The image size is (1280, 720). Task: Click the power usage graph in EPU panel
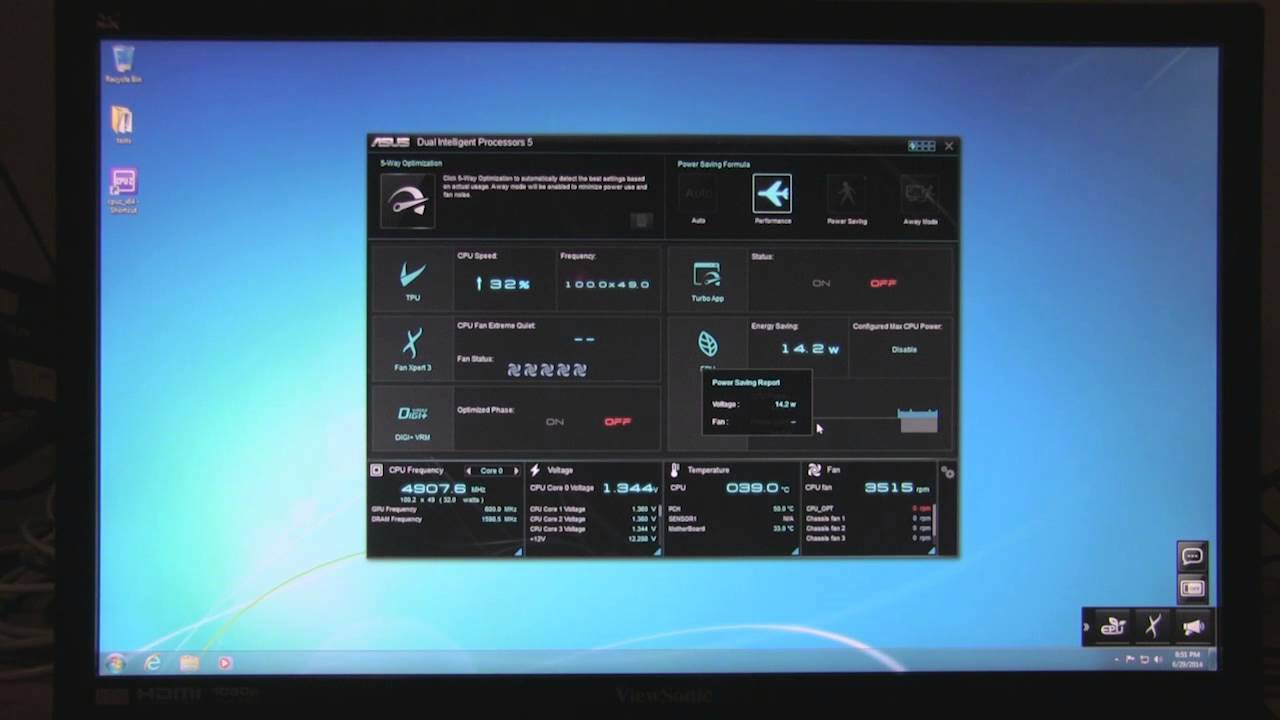coord(918,420)
